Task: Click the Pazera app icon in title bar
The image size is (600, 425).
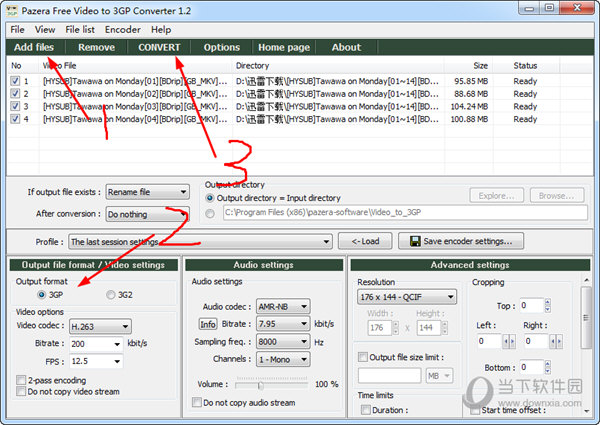Action: 11,11
